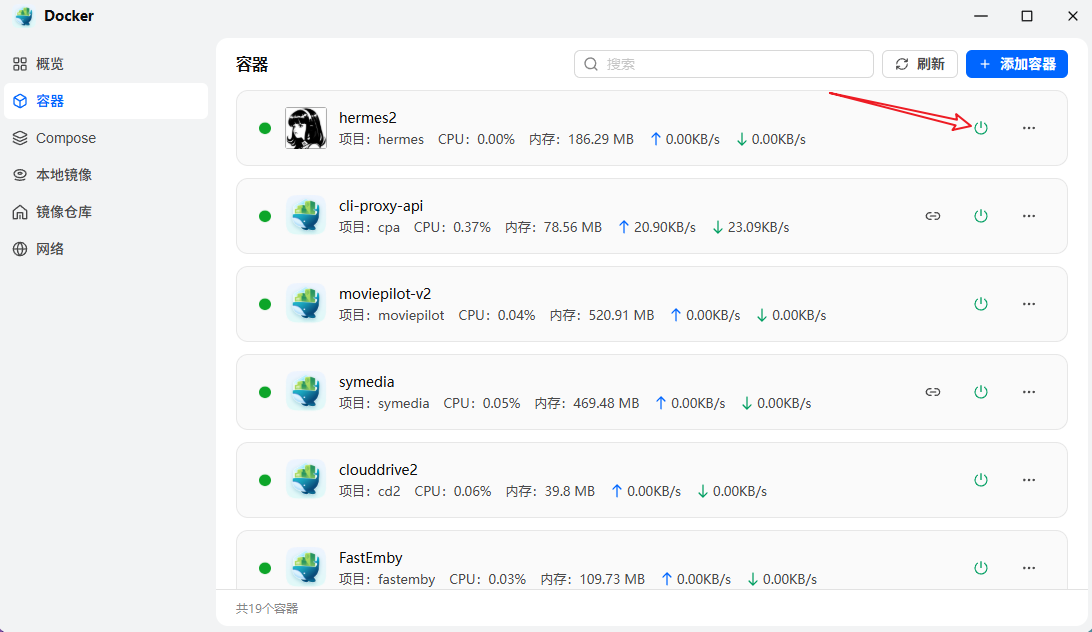Open the cli-proxy-api link icon

tap(933, 216)
